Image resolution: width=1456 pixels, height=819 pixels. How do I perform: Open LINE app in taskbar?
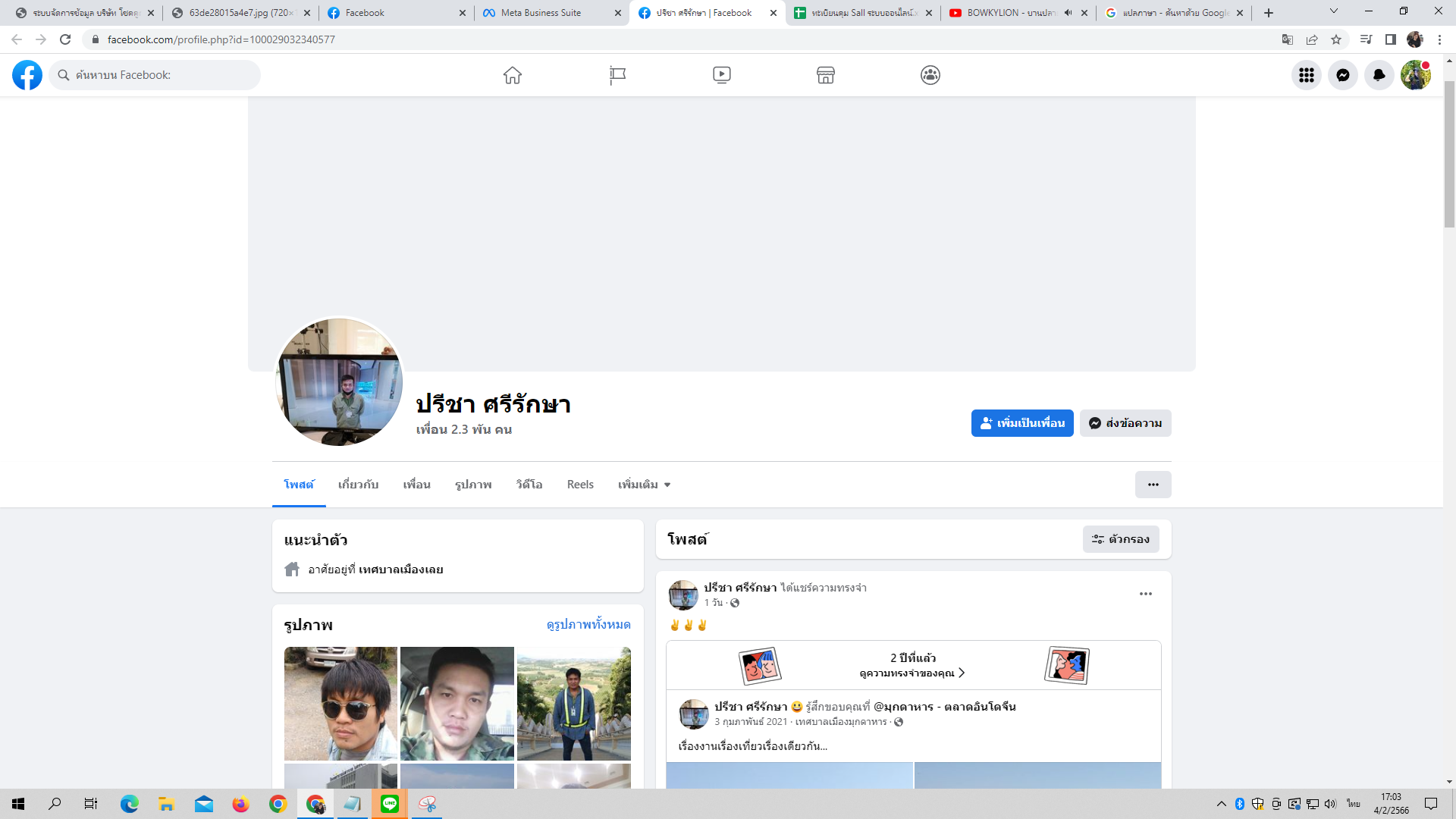[x=390, y=804]
